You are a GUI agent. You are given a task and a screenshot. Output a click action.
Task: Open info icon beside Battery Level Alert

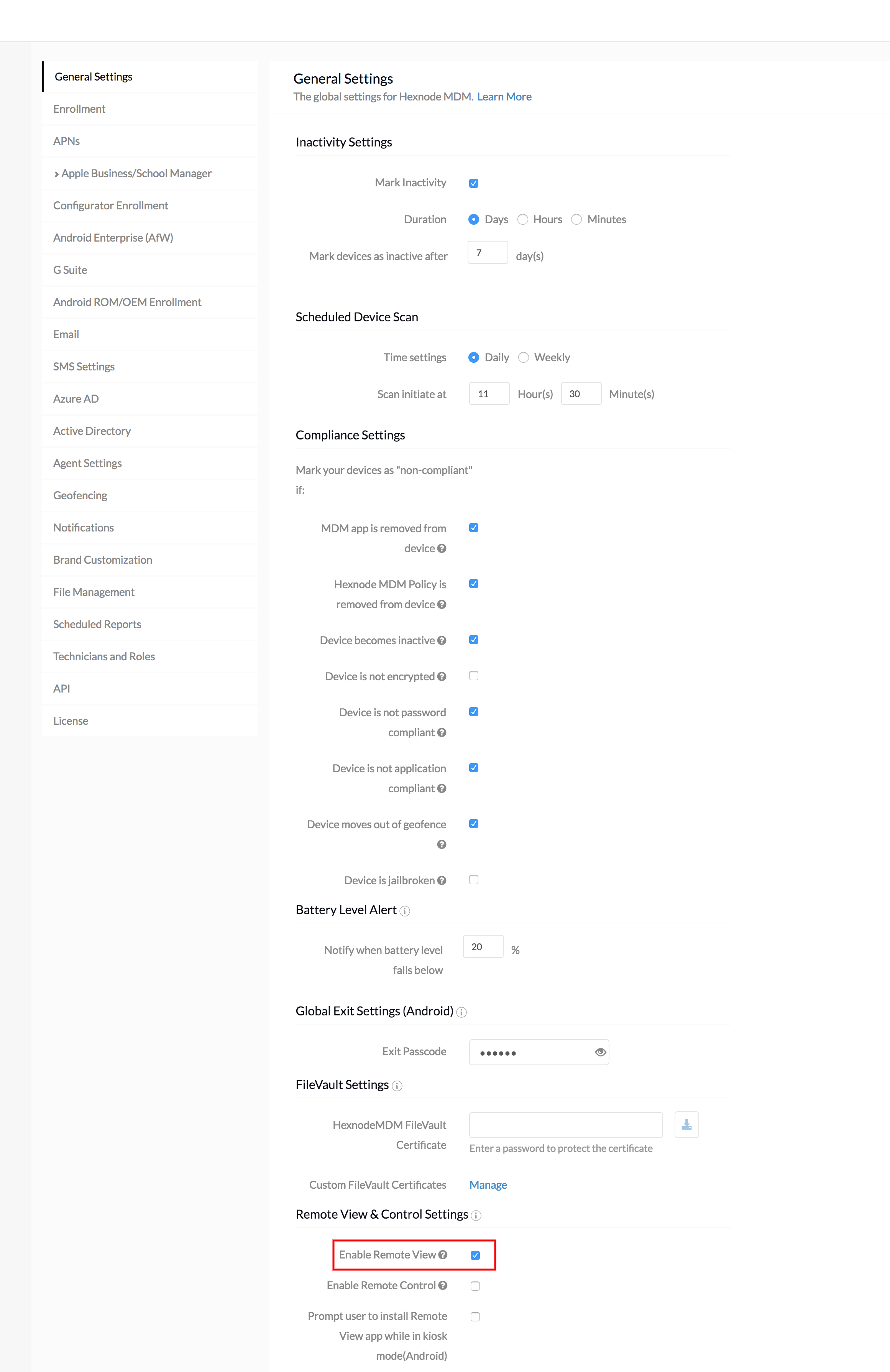[x=405, y=911]
